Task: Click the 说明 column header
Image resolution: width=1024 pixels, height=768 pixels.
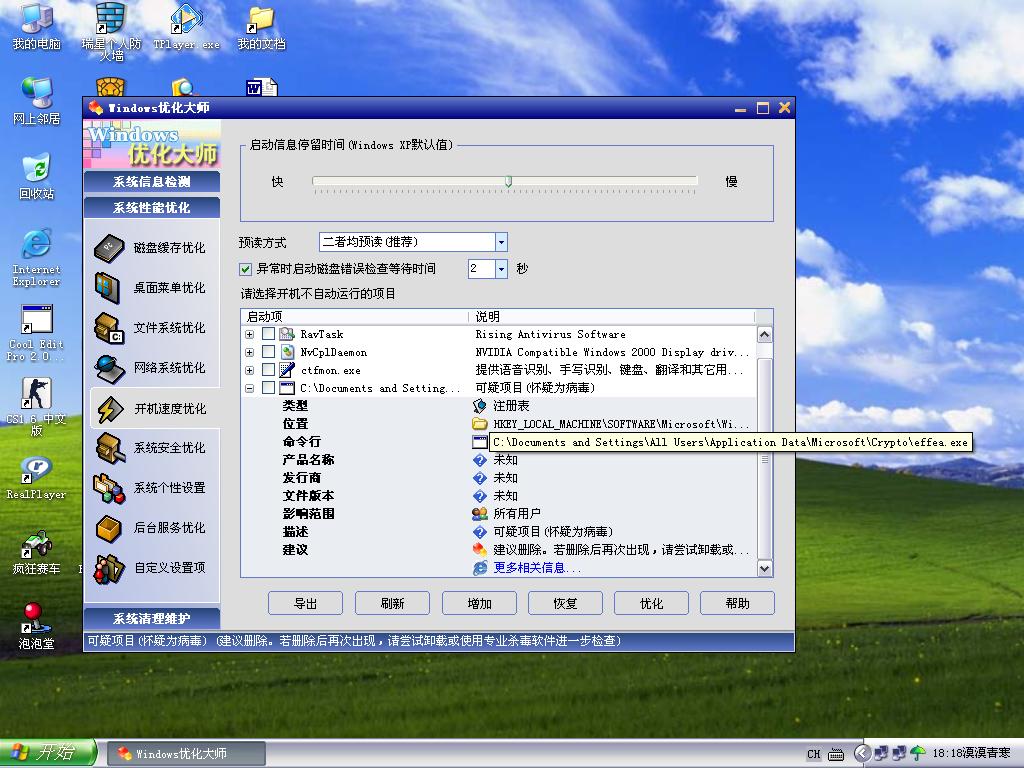Action: 612,317
